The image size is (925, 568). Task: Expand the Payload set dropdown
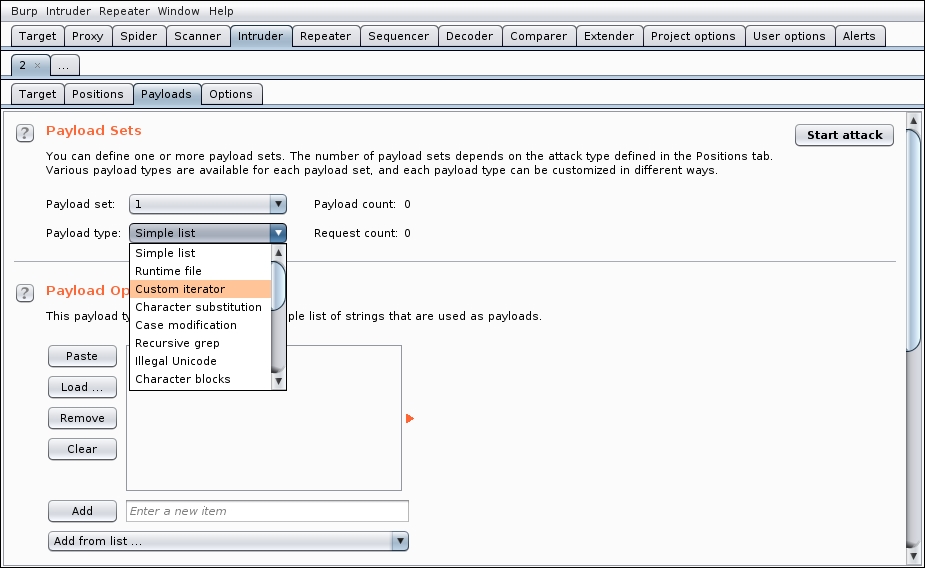(x=278, y=204)
